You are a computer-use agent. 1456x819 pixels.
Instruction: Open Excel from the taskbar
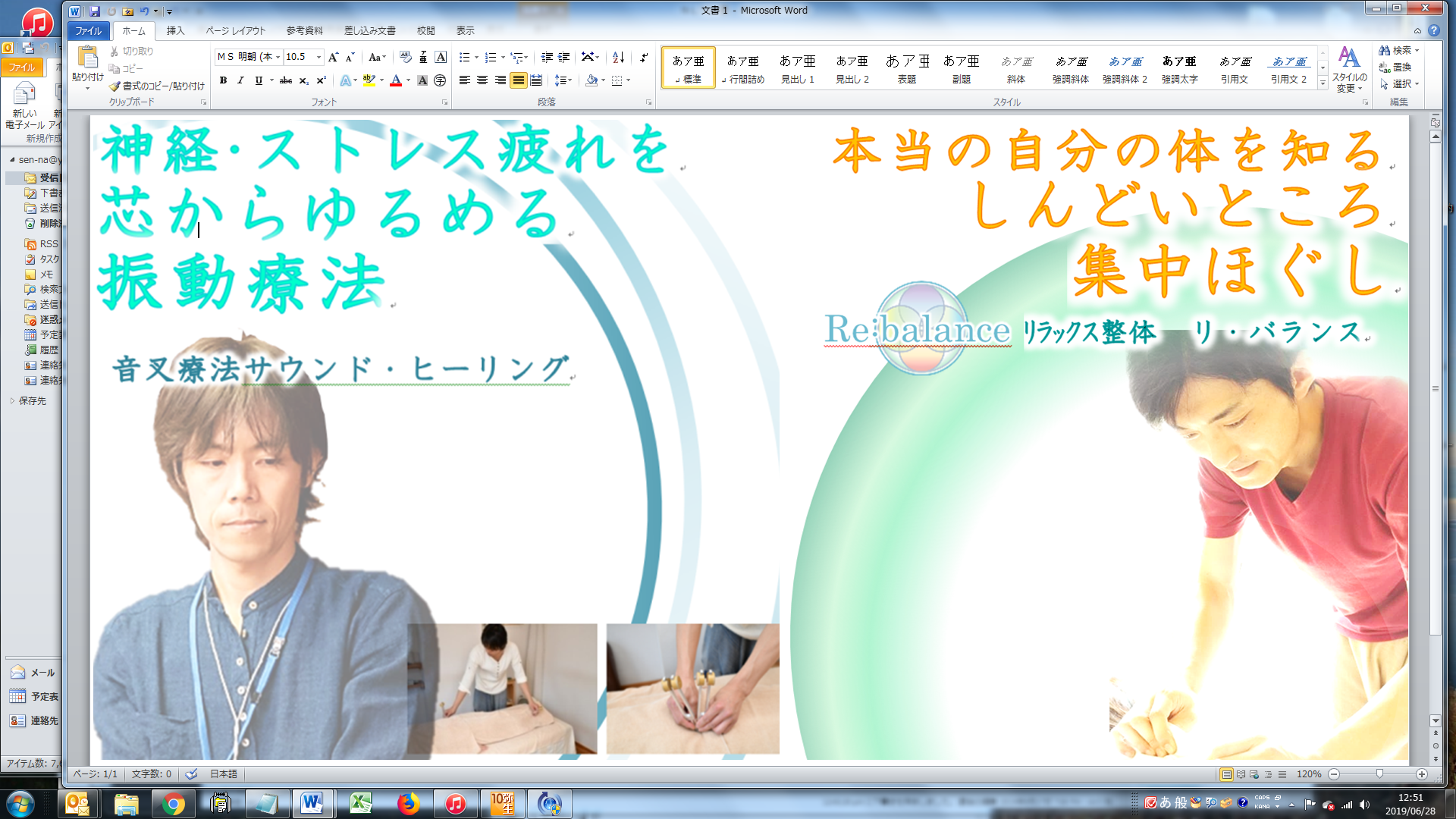click(x=361, y=803)
